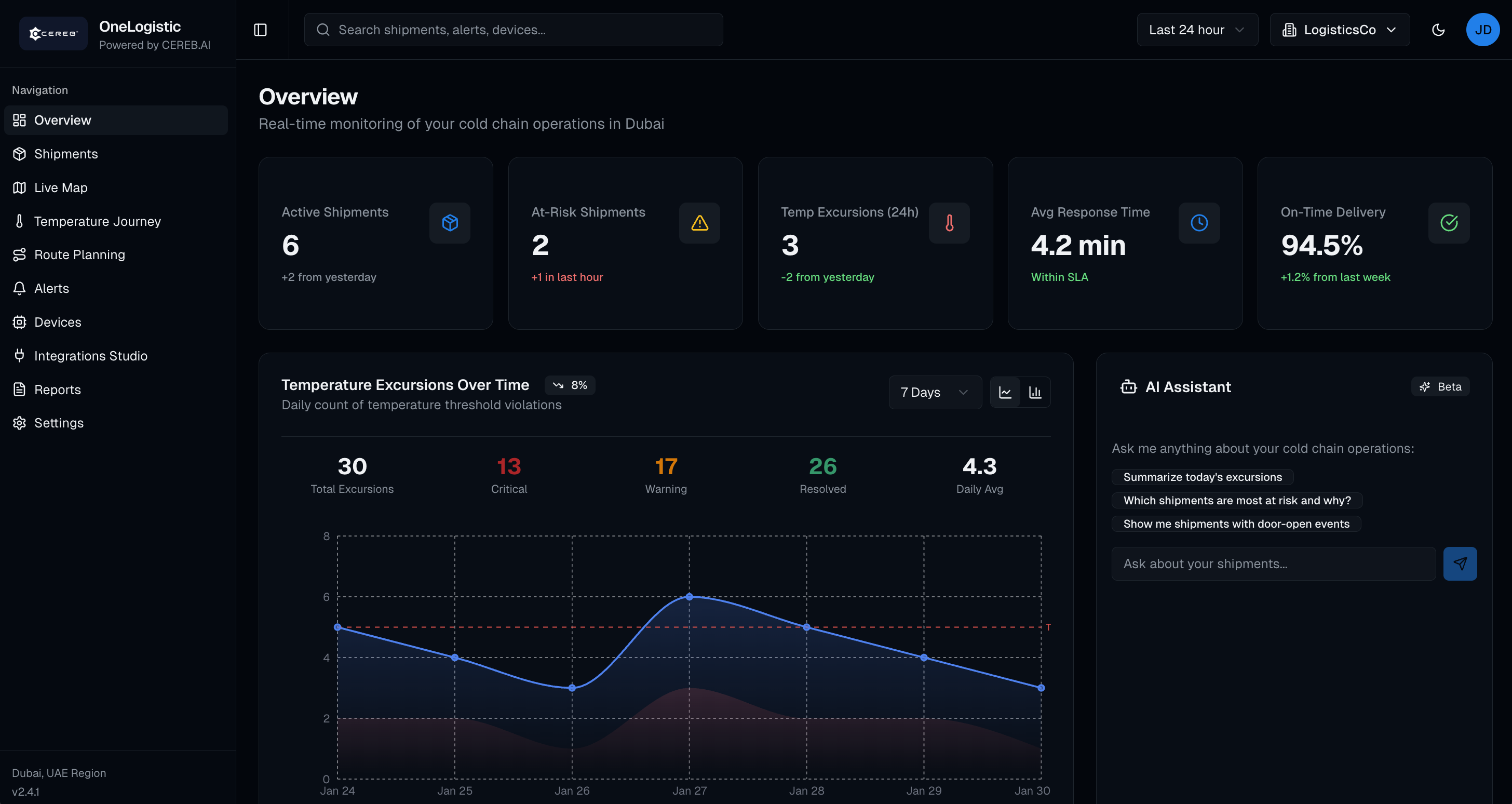Select the Temperature Journey view

tap(97, 221)
